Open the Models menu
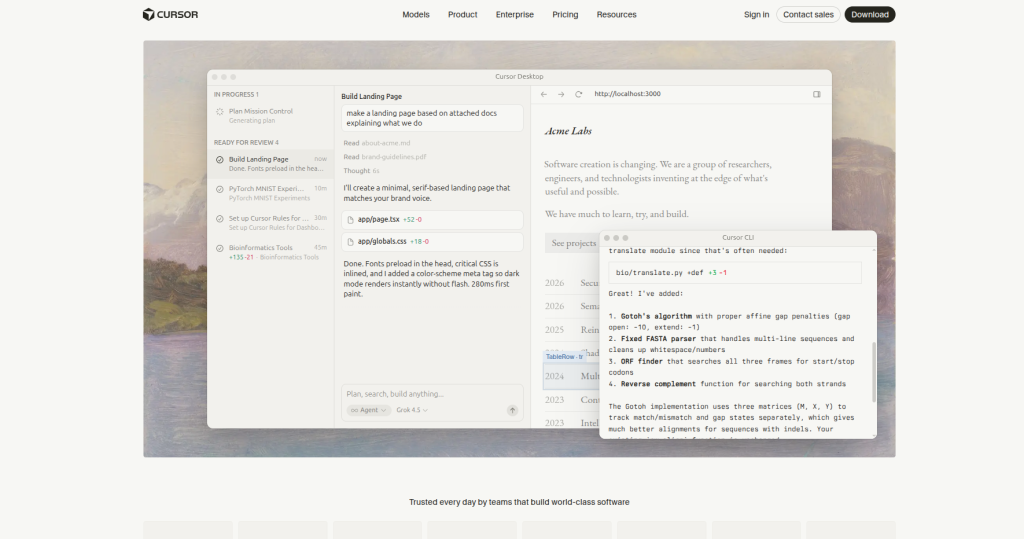The width and height of the screenshot is (1024, 539). pyautogui.click(x=416, y=14)
